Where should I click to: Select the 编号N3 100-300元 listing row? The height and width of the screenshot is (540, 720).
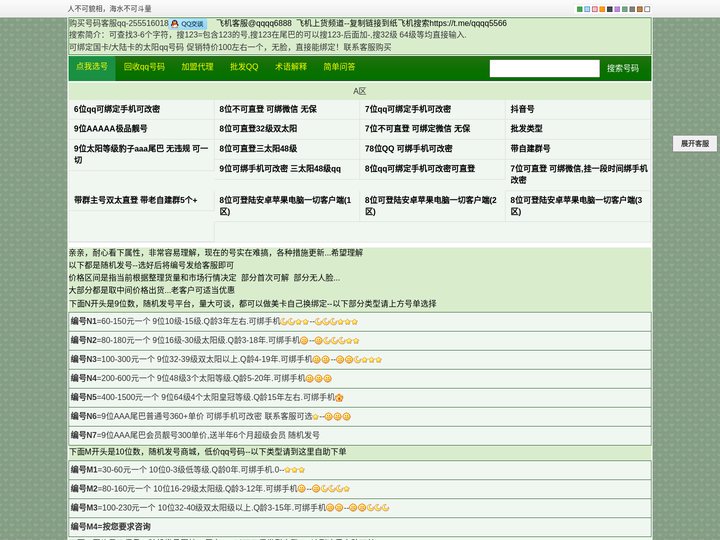360,360
